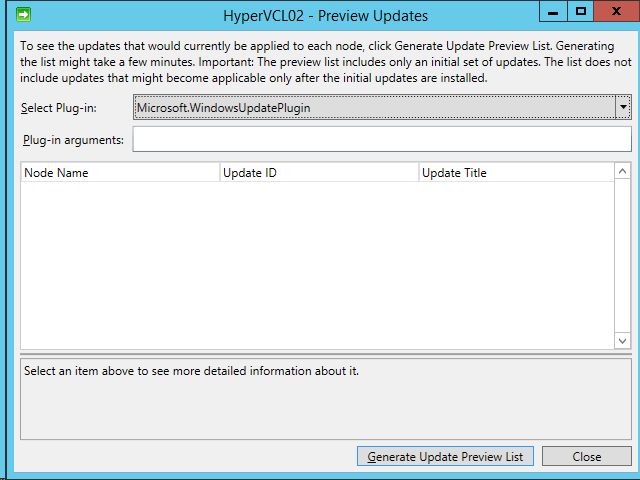
Task: Click the "Select Plug-in:" label
Action: pos(59,107)
